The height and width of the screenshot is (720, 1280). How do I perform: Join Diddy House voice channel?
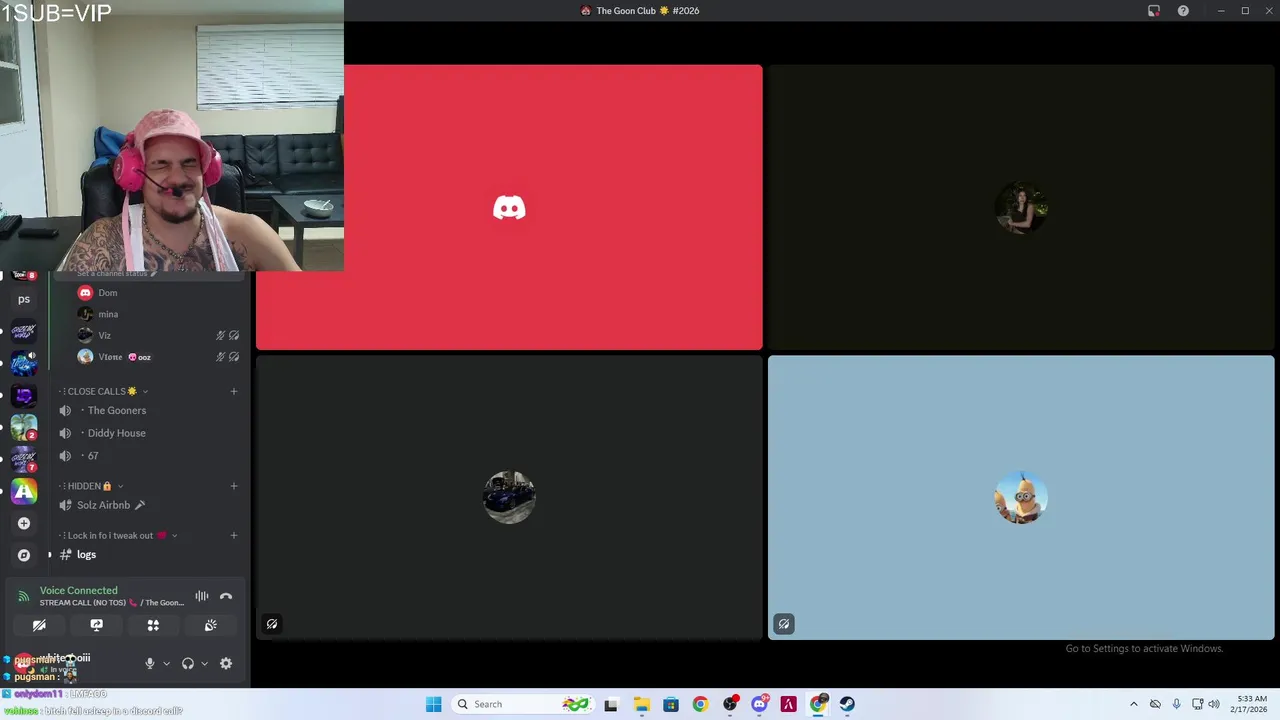coord(150,433)
